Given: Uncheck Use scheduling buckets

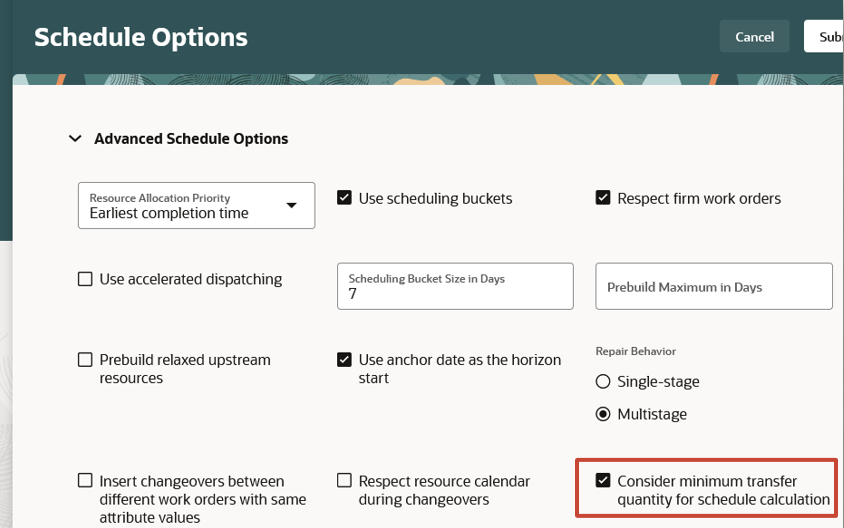Looking at the screenshot, I should click(x=344, y=198).
